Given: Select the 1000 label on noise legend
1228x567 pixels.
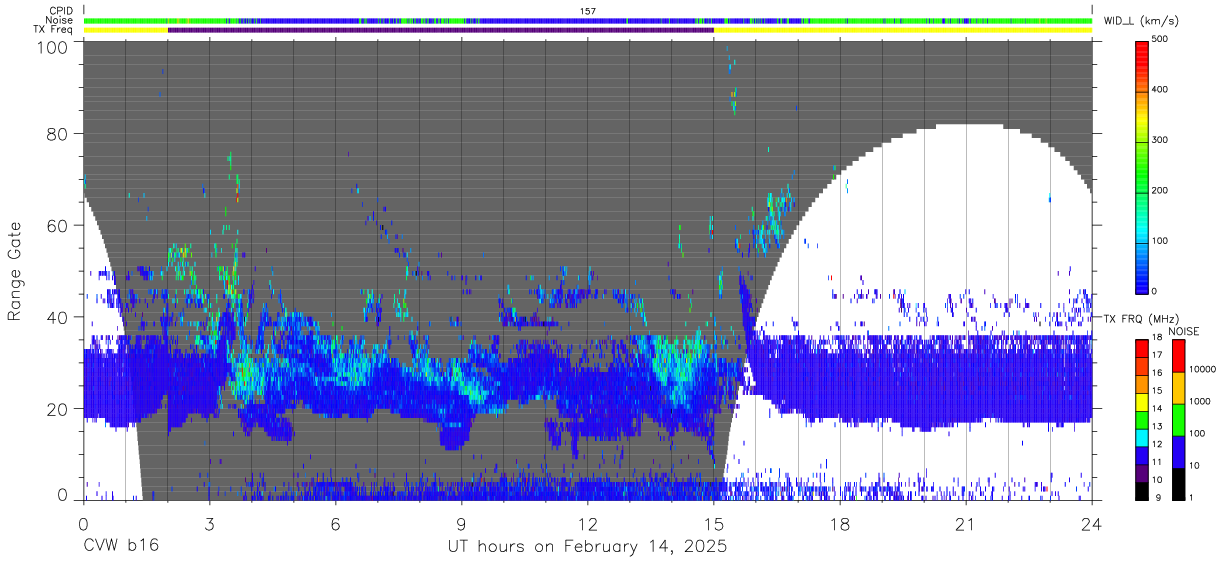Looking at the screenshot, I should point(1200,402).
